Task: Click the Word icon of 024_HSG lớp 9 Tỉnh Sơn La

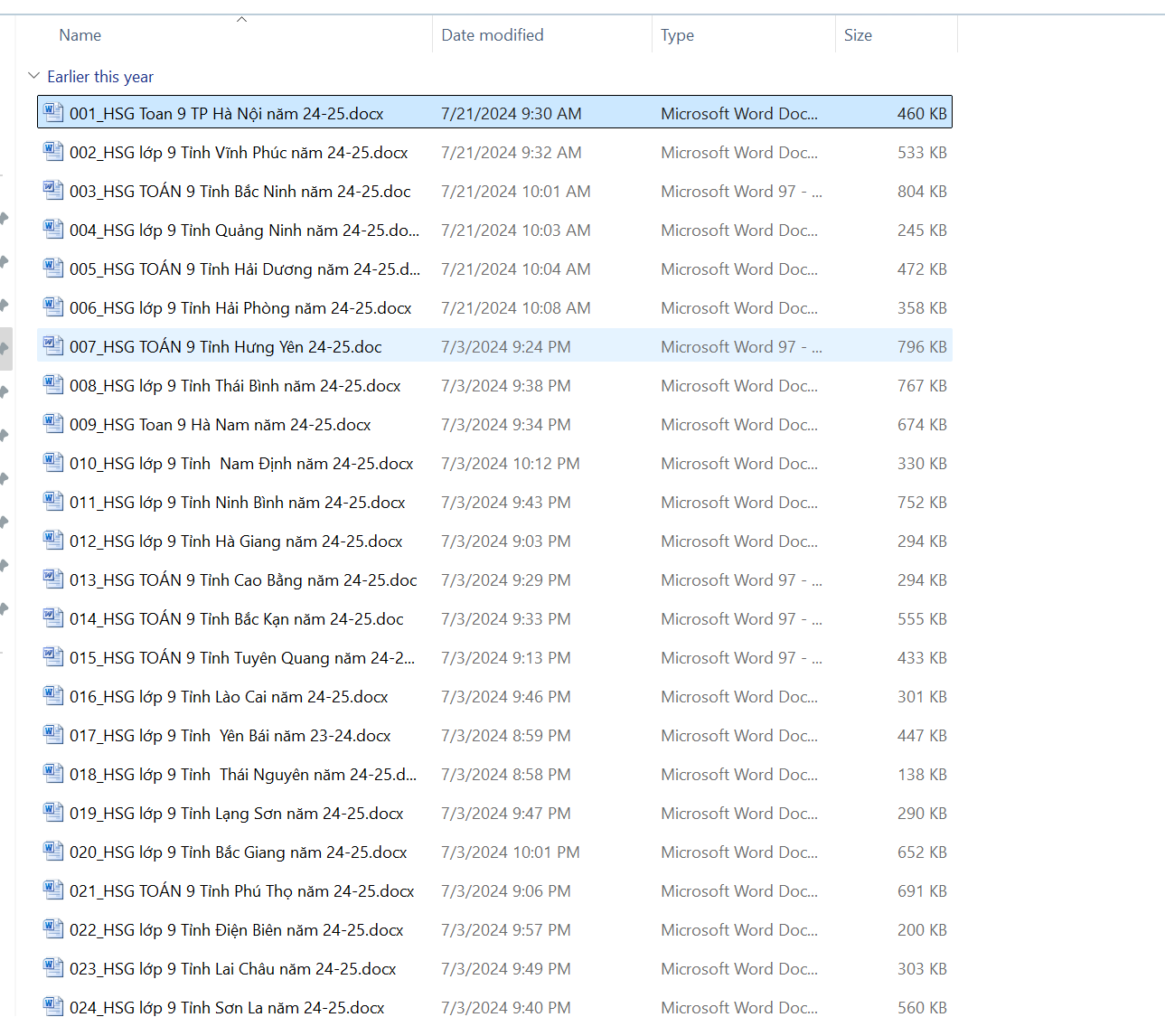Action: (53, 1006)
